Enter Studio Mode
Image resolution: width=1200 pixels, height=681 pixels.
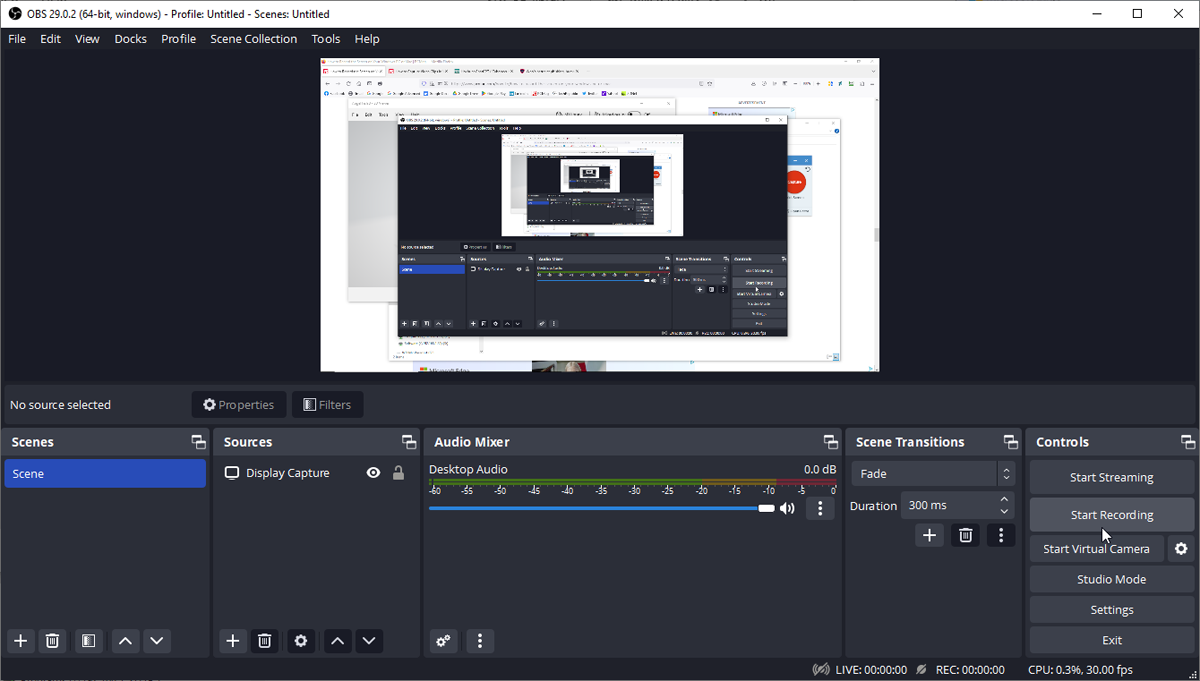click(x=1111, y=580)
